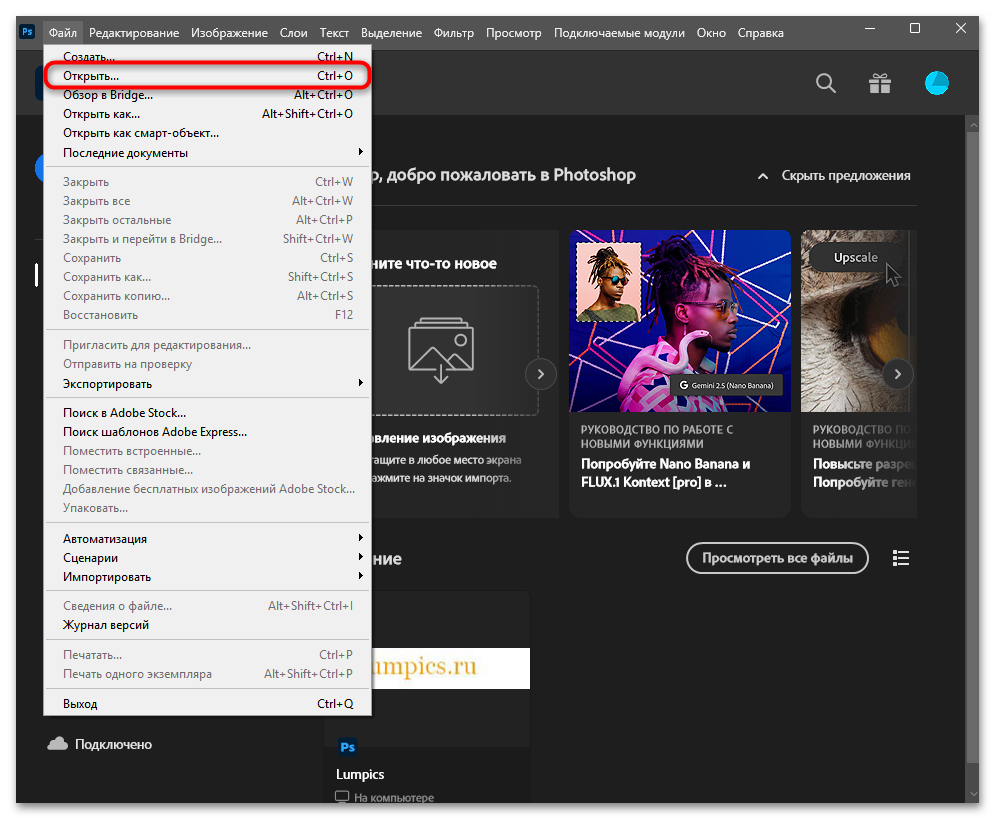The width and height of the screenshot is (995, 819).
Task: Click the Просмотреть все файлы button
Action: 777,558
